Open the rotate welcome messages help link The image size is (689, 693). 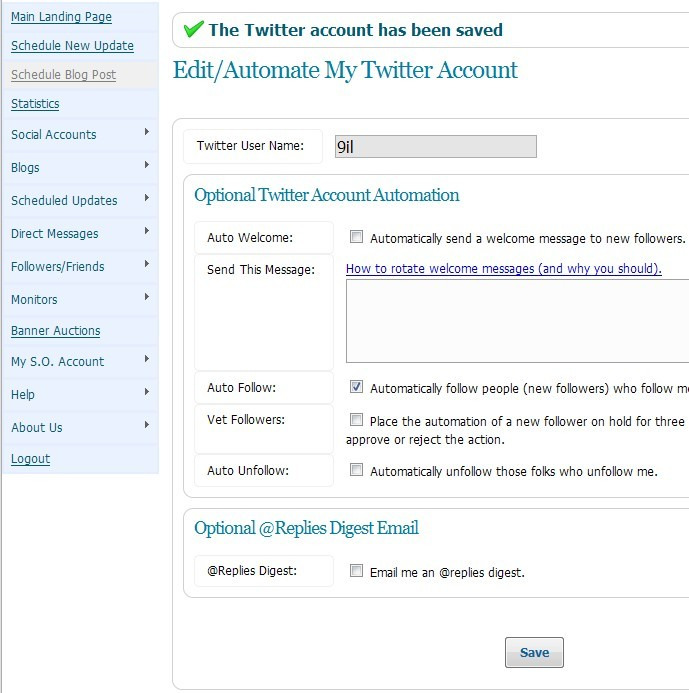(503, 269)
